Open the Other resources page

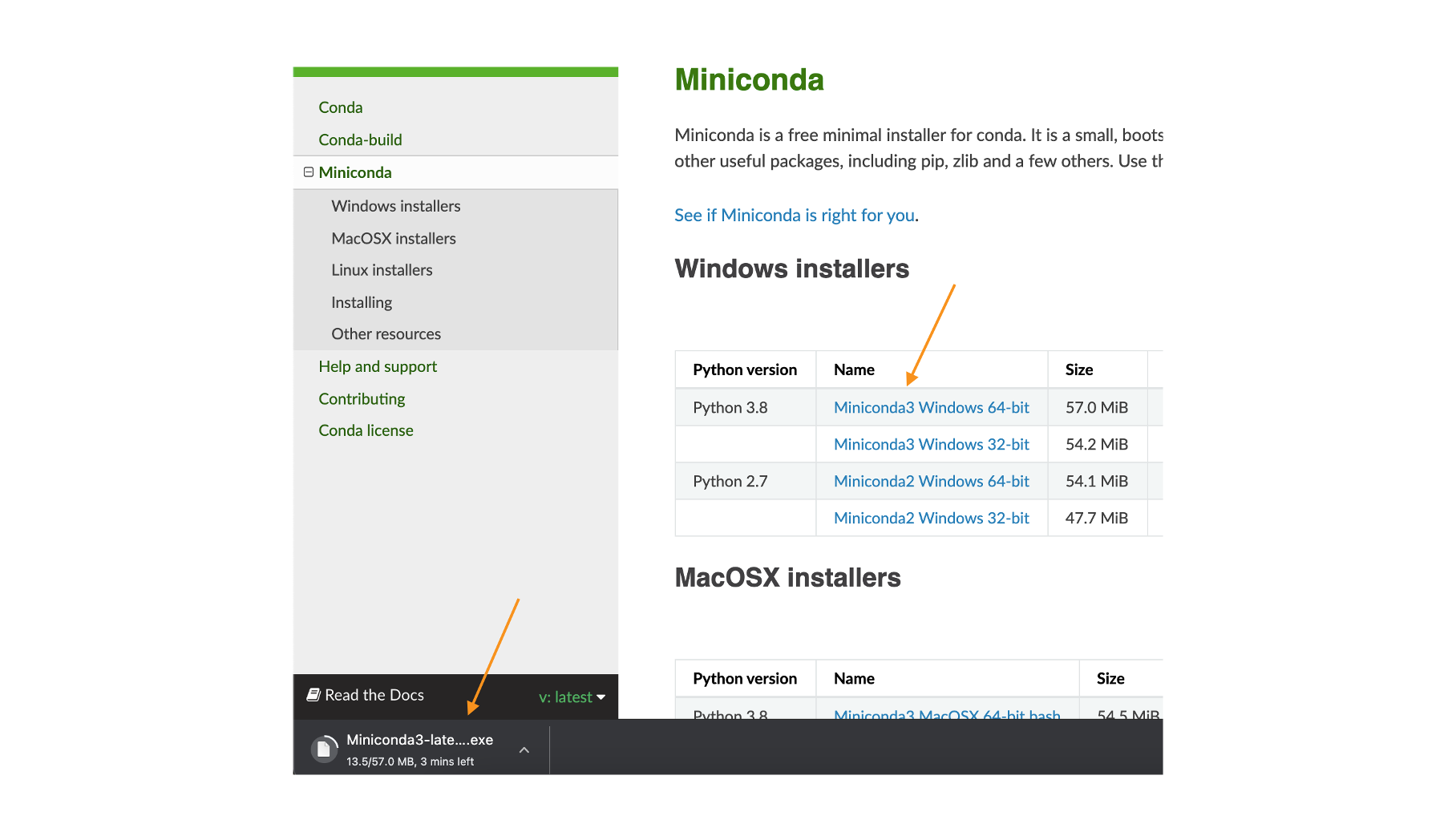[386, 333]
